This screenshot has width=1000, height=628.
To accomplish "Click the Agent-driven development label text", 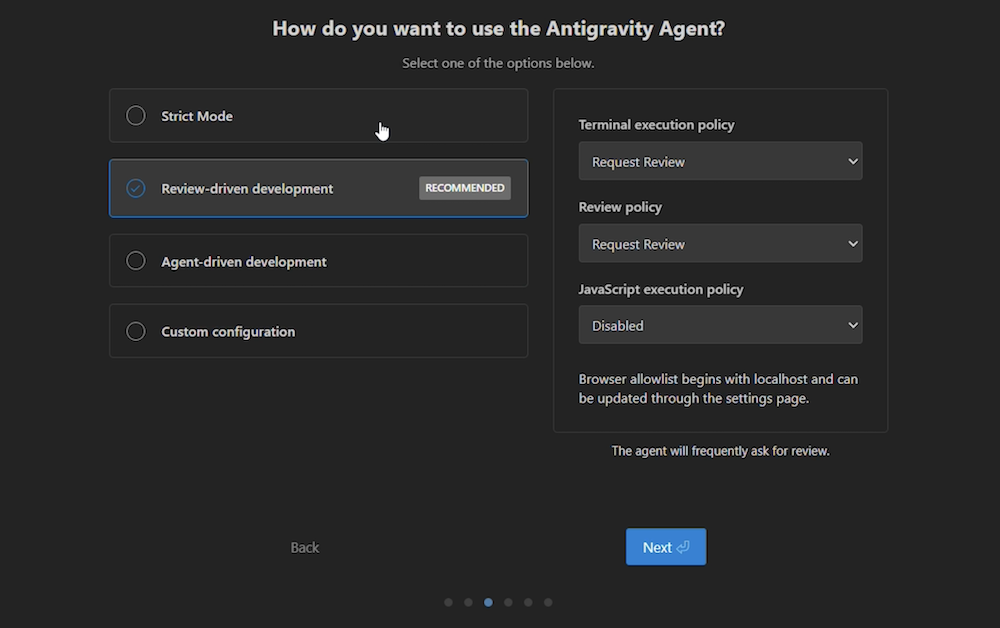I will [x=244, y=261].
